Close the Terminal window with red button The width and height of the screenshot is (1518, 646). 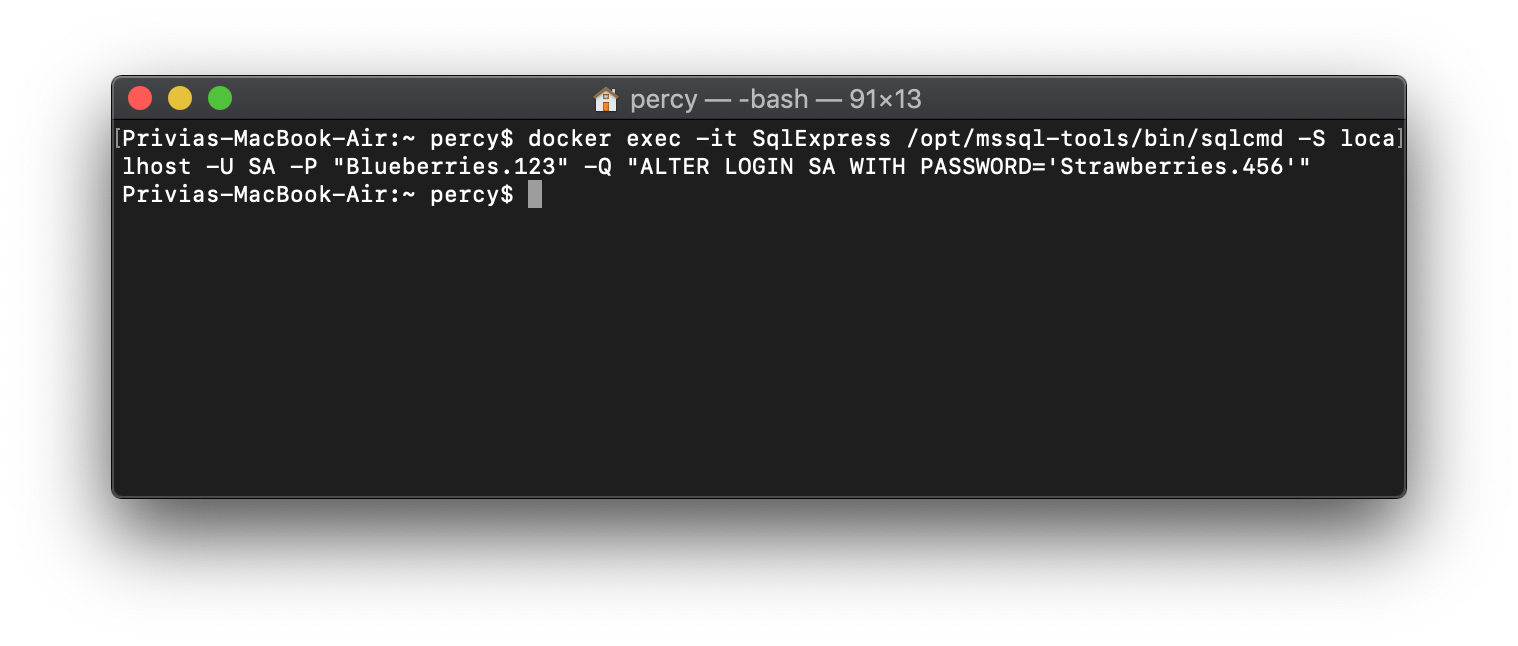(x=140, y=98)
